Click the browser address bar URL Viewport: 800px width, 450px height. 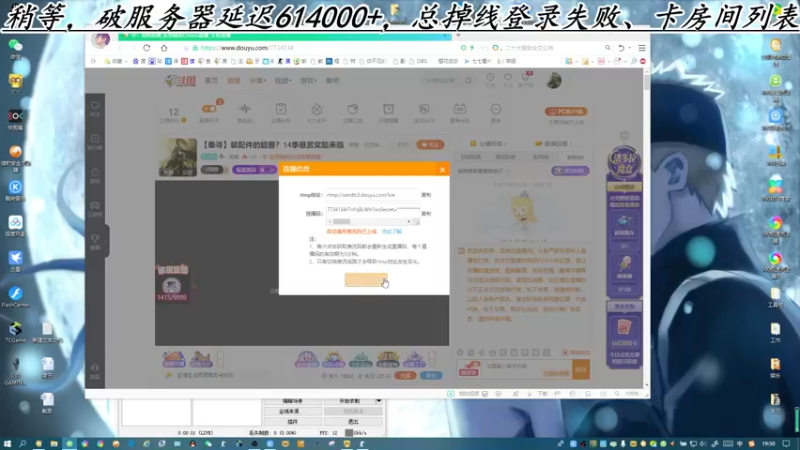247,48
